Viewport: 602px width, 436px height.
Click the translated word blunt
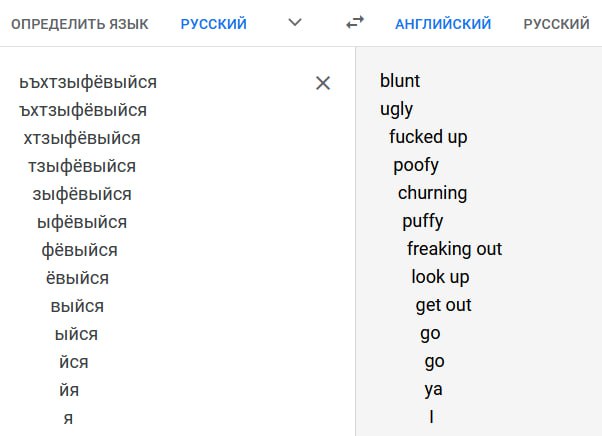click(400, 81)
